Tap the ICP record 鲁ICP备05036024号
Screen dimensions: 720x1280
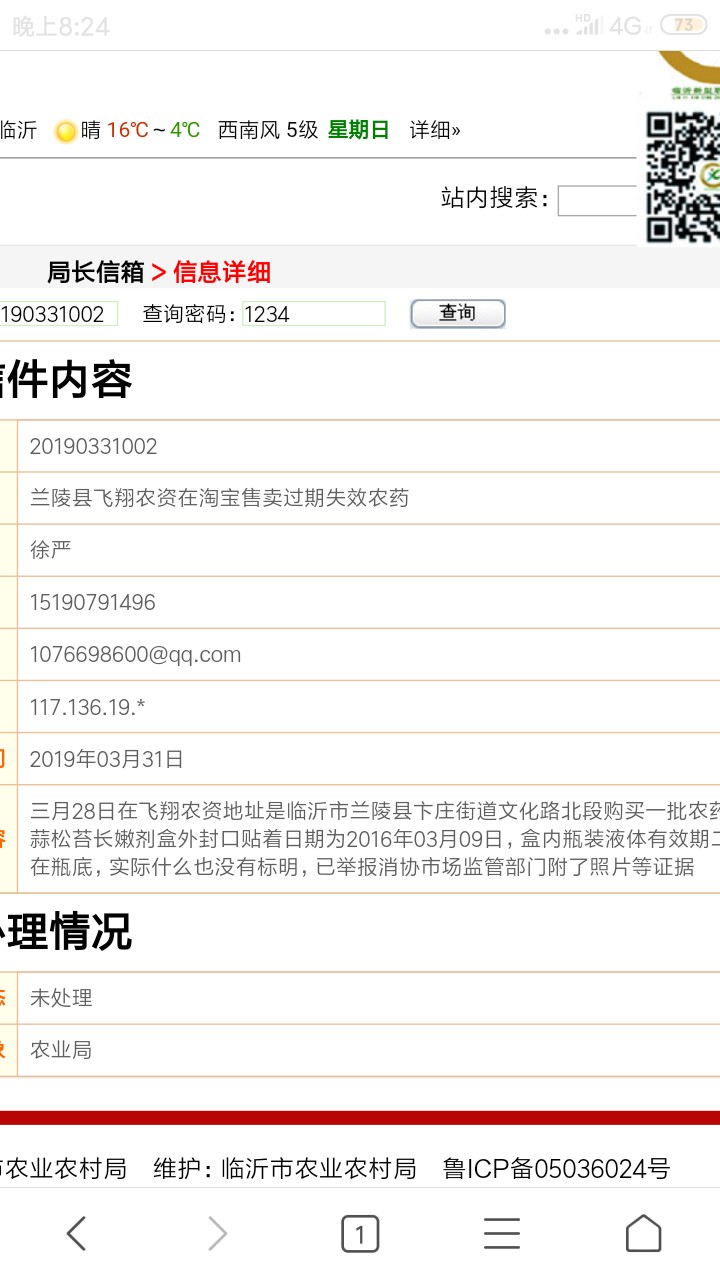[x=556, y=1168]
